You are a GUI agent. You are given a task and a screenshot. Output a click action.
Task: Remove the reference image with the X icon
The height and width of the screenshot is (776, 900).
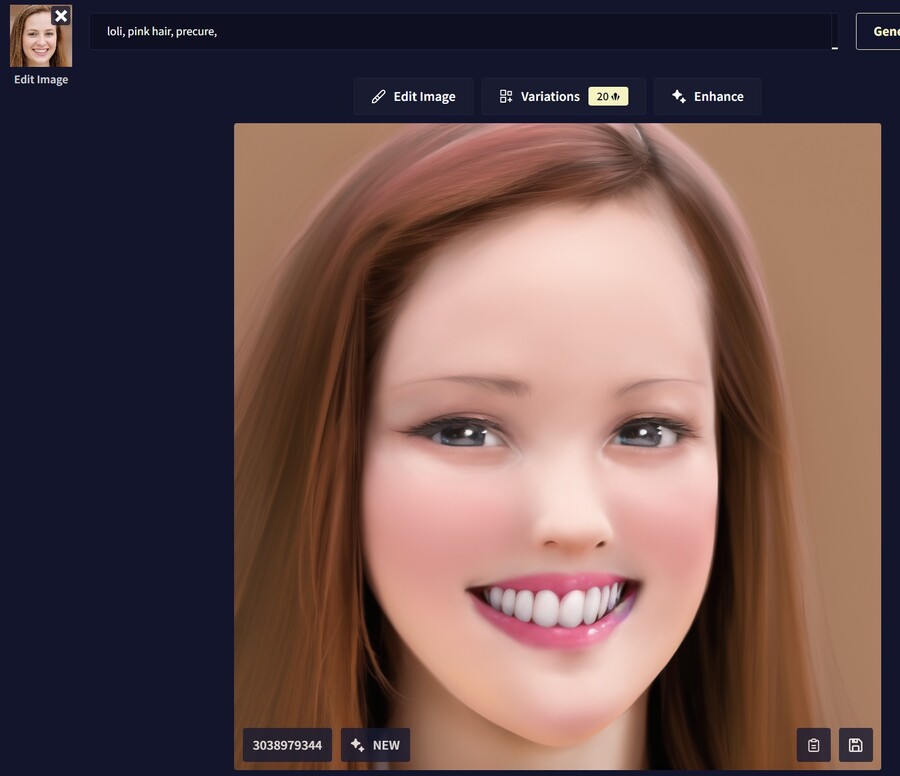61,15
